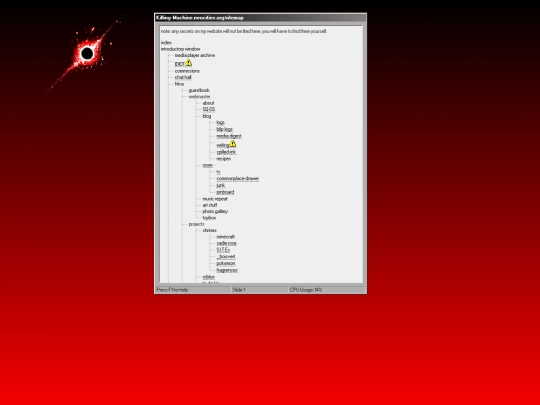Open the music repeat entry
This screenshot has height=405, width=540.
point(215,199)
